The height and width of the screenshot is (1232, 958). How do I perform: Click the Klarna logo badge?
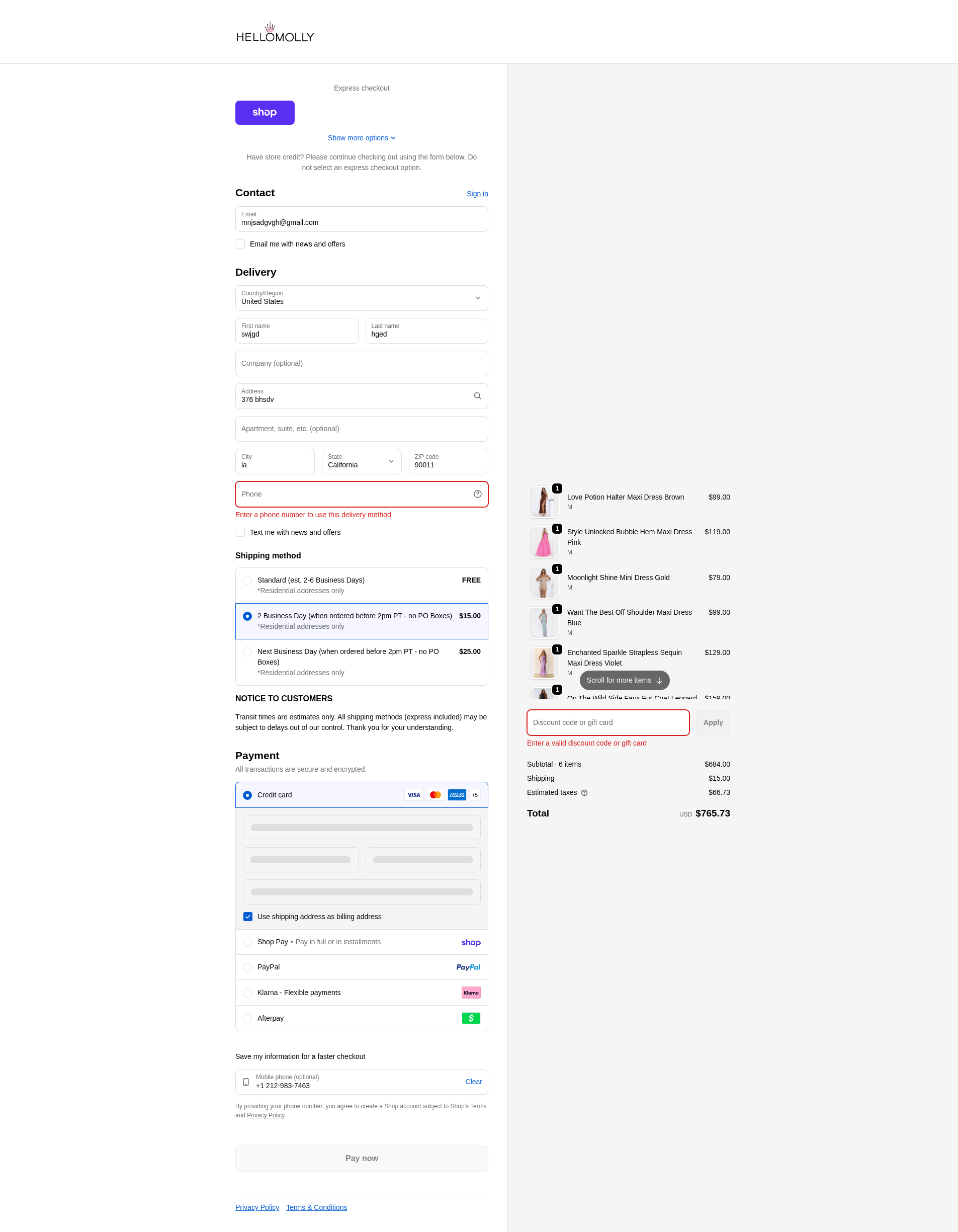[x=471, y=992]
